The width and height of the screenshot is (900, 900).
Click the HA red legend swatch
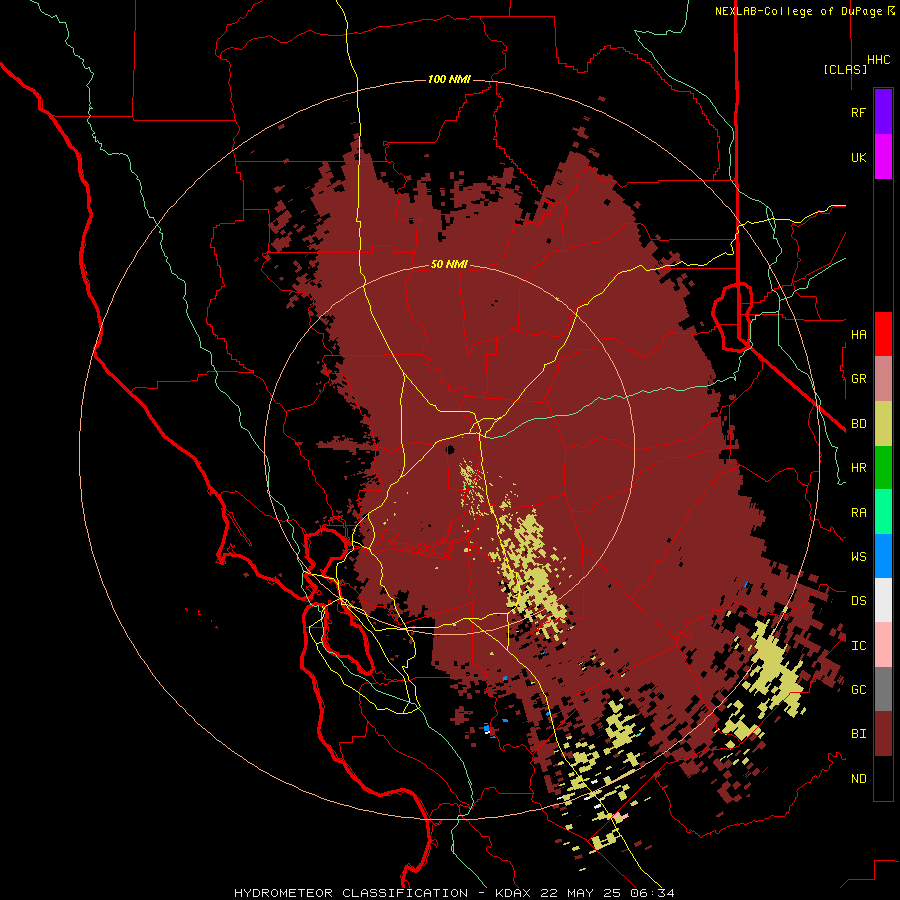pos(883,334)
